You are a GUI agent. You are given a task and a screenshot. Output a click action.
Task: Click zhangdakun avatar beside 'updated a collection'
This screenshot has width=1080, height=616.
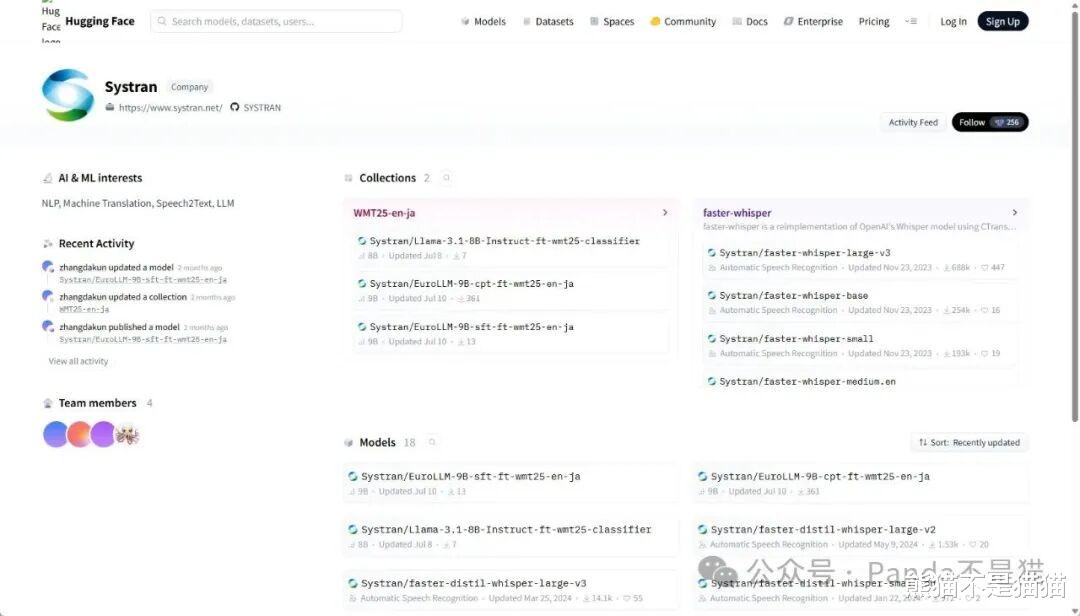pyautogui.click(x=48, y=297)
